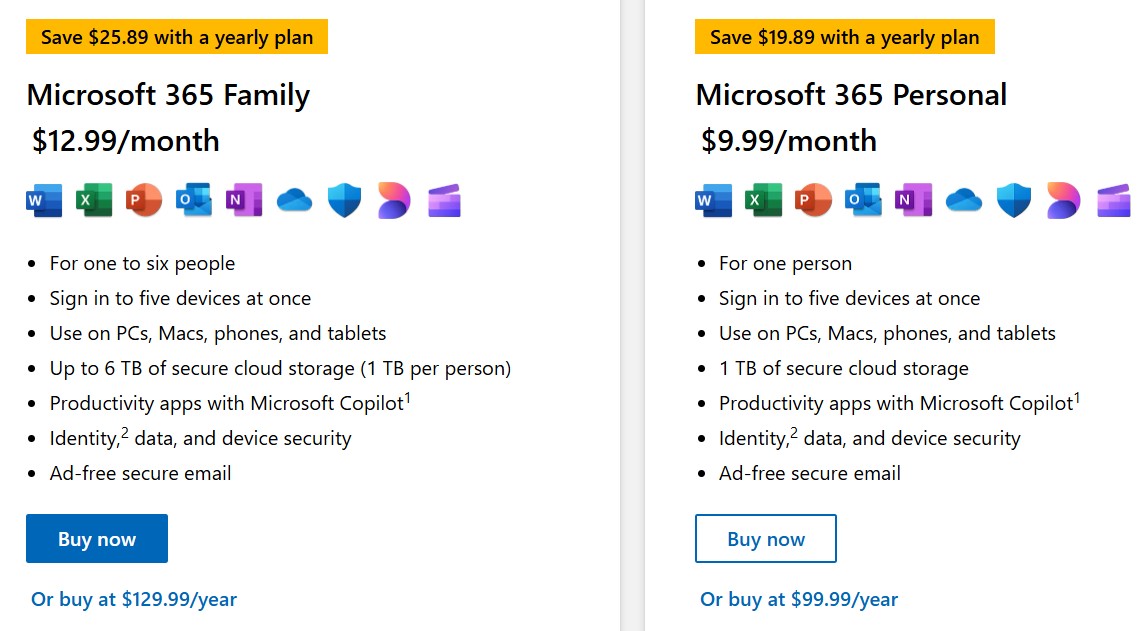Image resolution: width=1147 pixels, height=631 pixels.
Task: Open the Or buy at $129.99/year link
Action: 134,600
